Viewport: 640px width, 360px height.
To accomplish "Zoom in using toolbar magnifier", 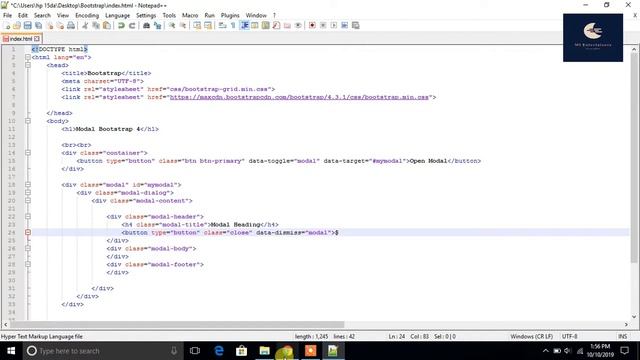I will click(x=172, y=25).
